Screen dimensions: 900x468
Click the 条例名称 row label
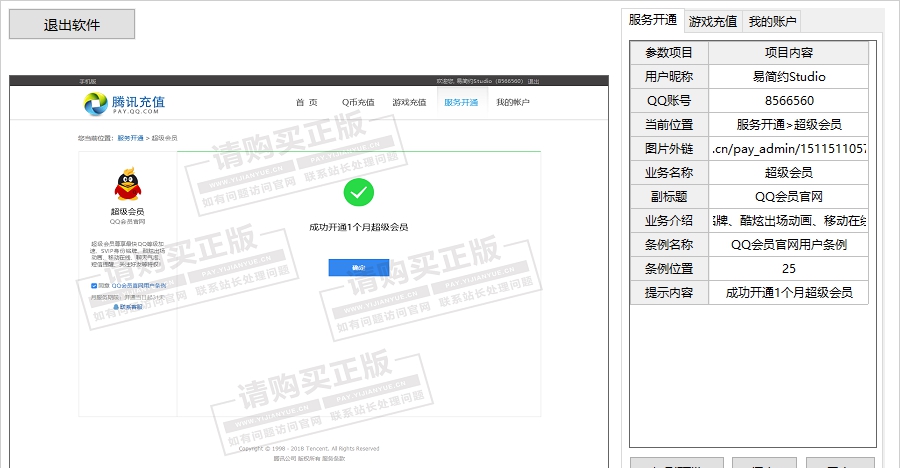(x=669, y=245)
